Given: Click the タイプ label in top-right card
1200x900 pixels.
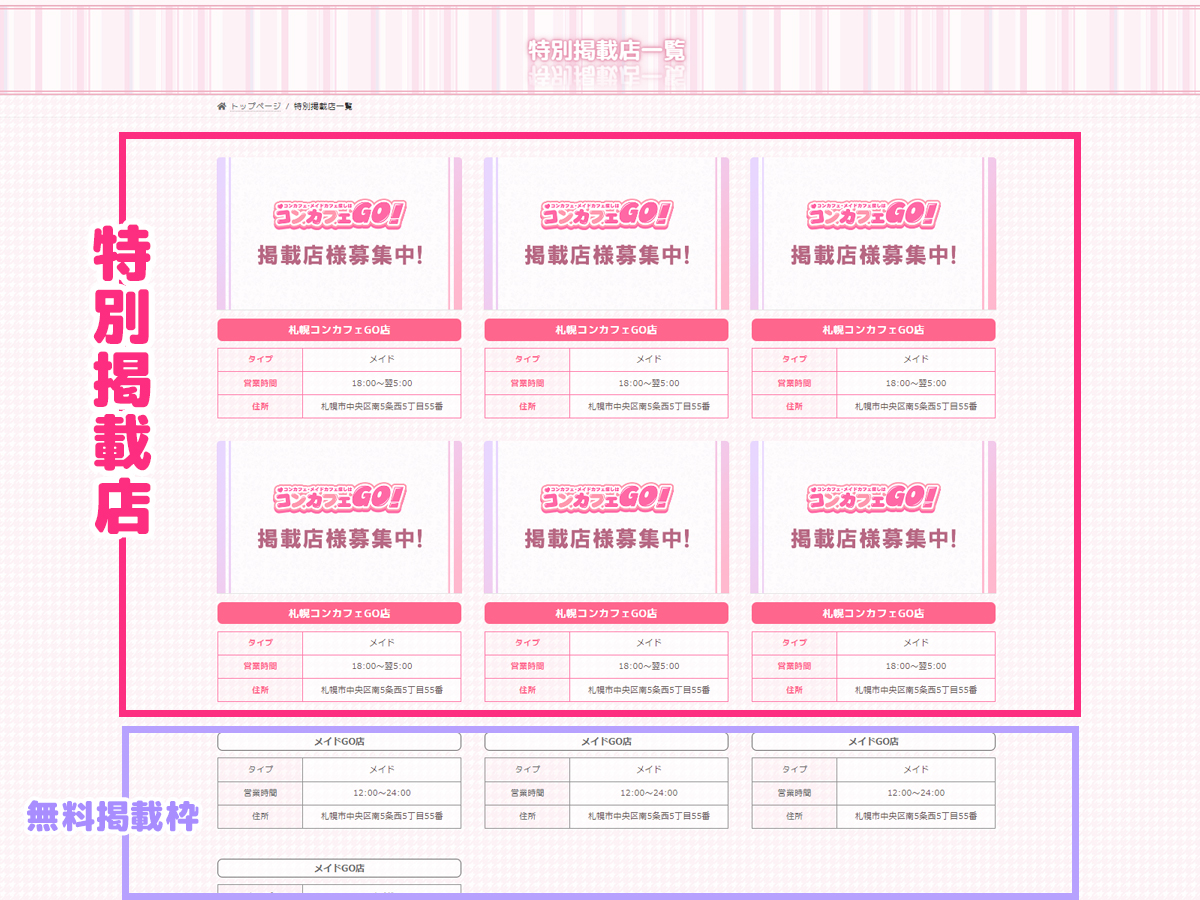Looking at the screenshot, I should point(794,360).
